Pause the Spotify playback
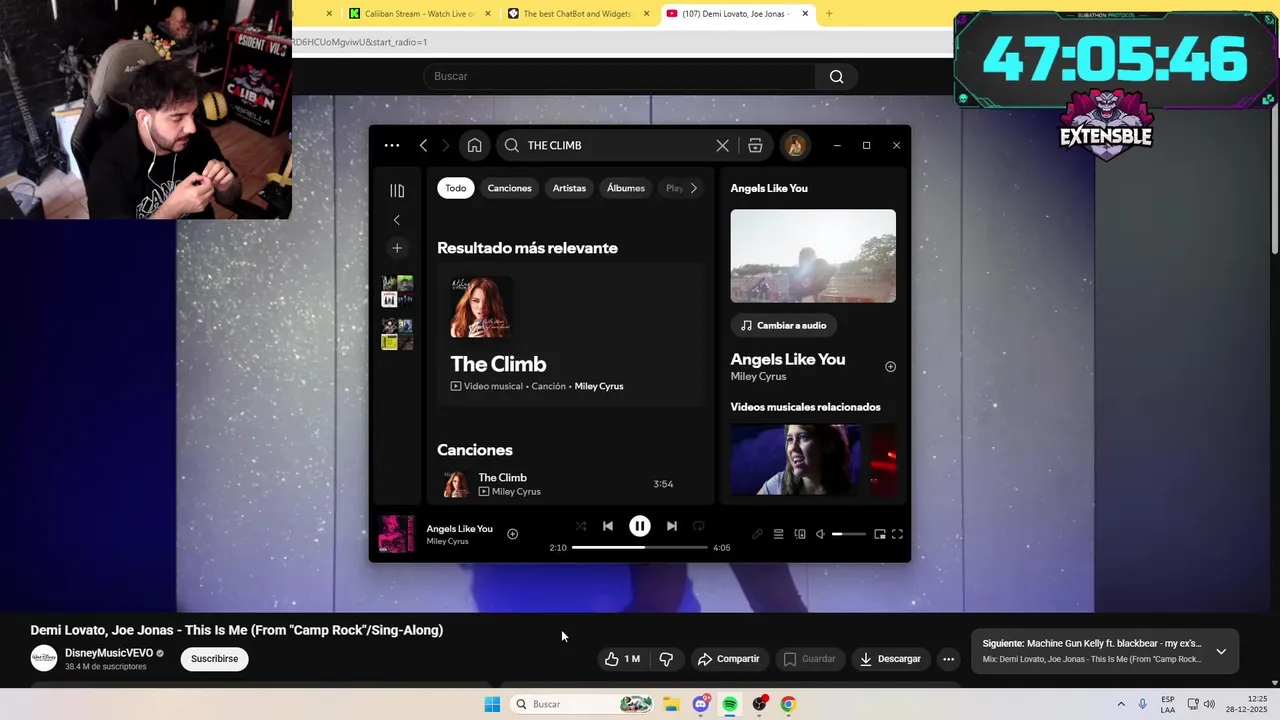 [x=640, y=526]
